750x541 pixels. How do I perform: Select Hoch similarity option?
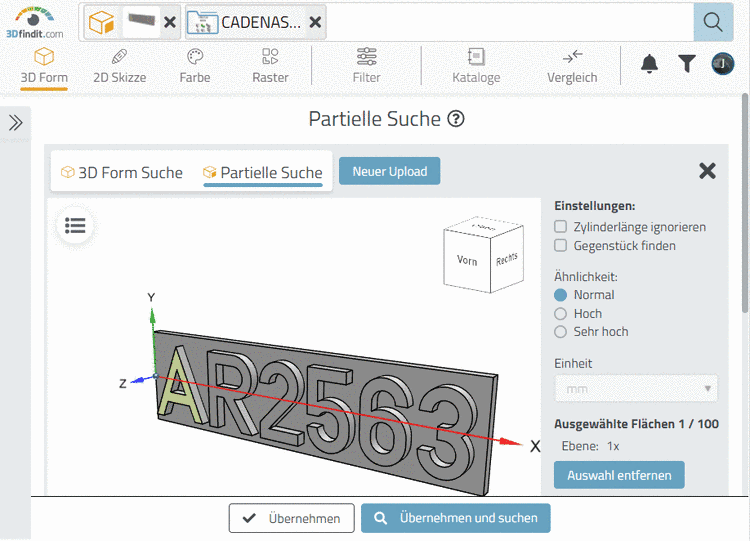[560, 314]
